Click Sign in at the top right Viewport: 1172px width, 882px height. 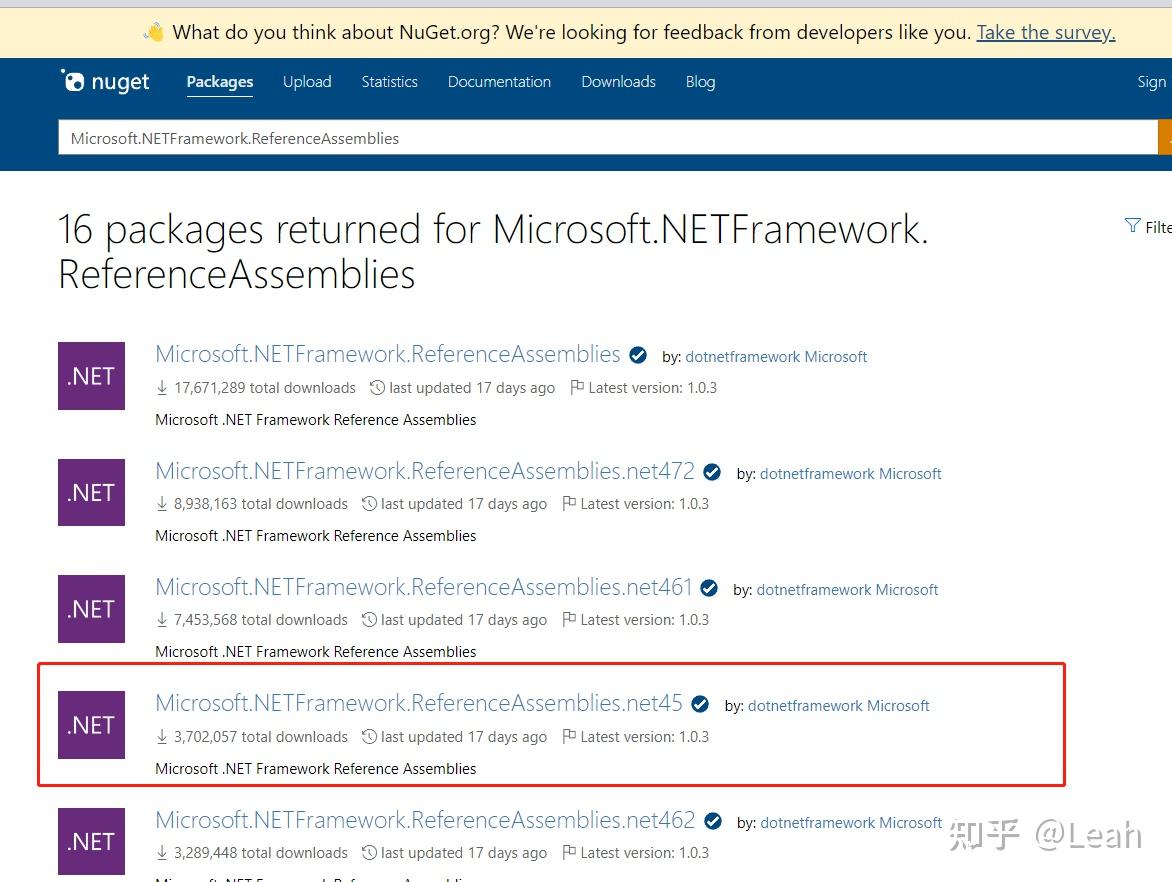1152,81
